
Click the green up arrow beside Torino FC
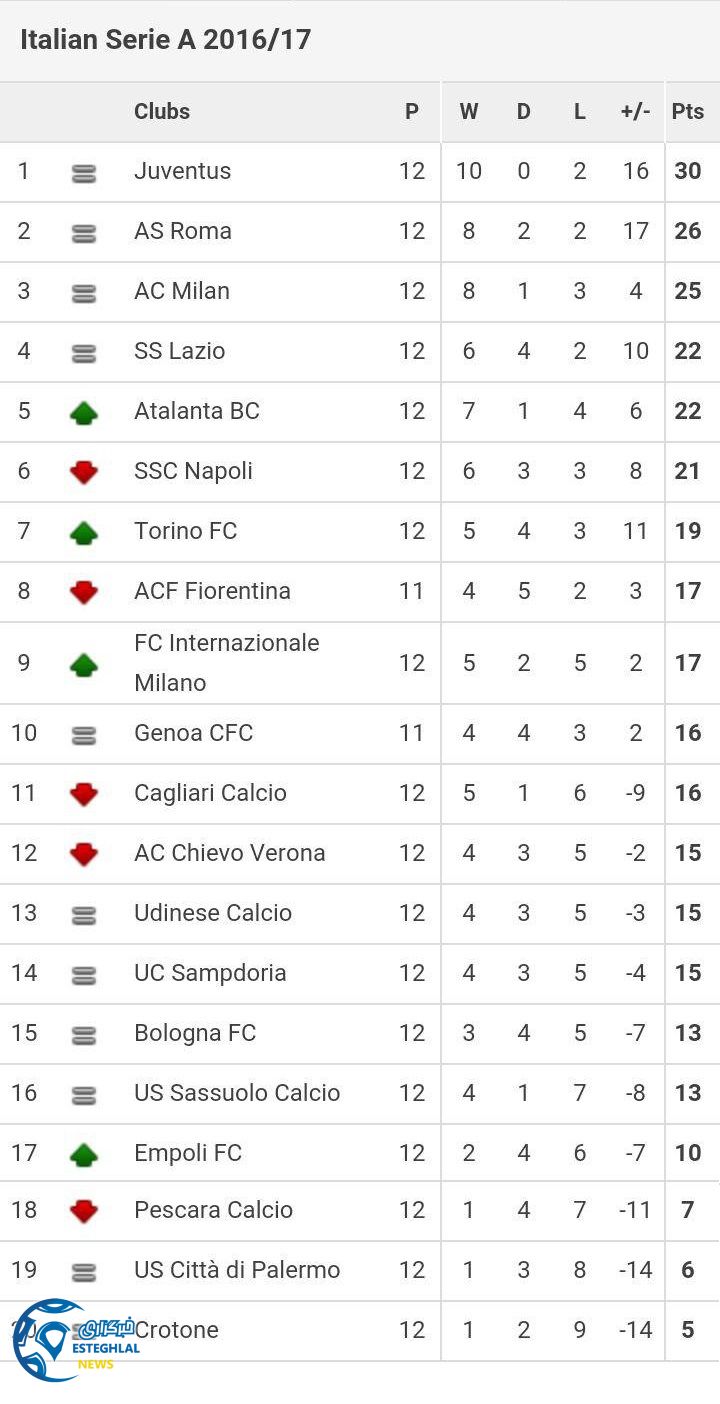(x=84, y=532)
